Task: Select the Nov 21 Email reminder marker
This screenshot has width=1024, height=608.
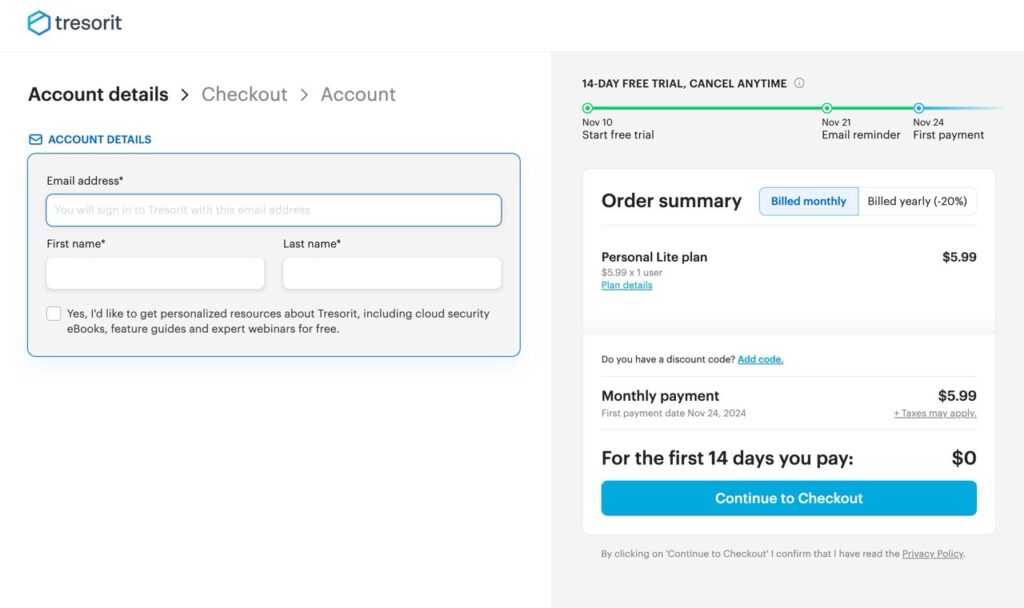Action: [x=827, y=108]
